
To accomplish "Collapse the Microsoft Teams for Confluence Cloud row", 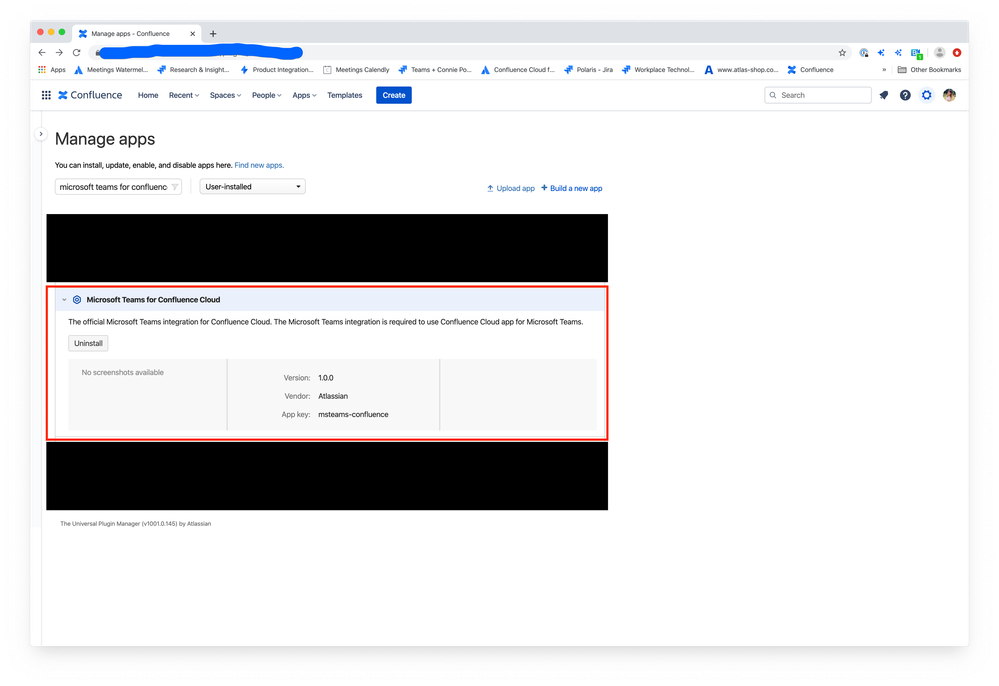I will click(x=64, y=299).
